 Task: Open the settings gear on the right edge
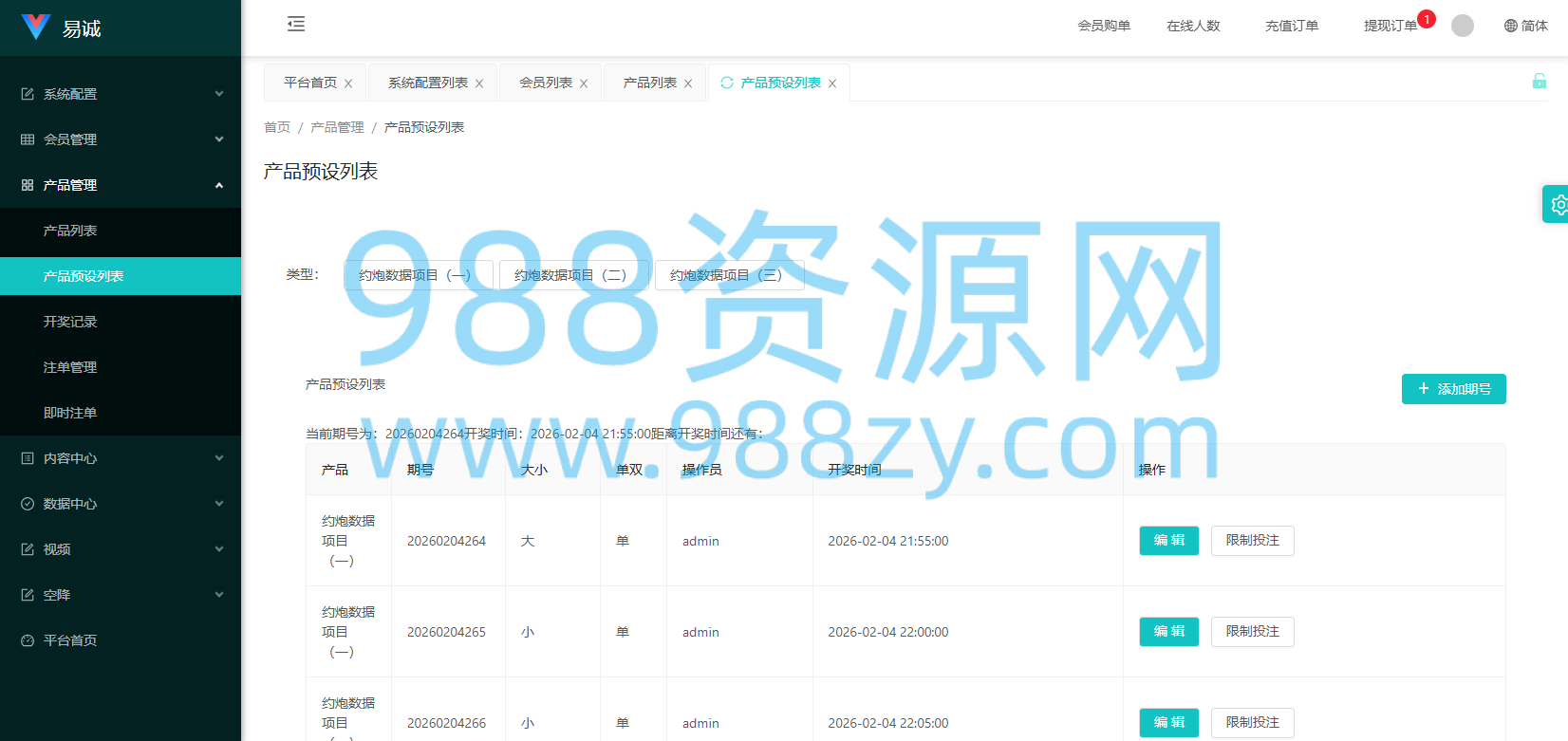[1558, 204]
